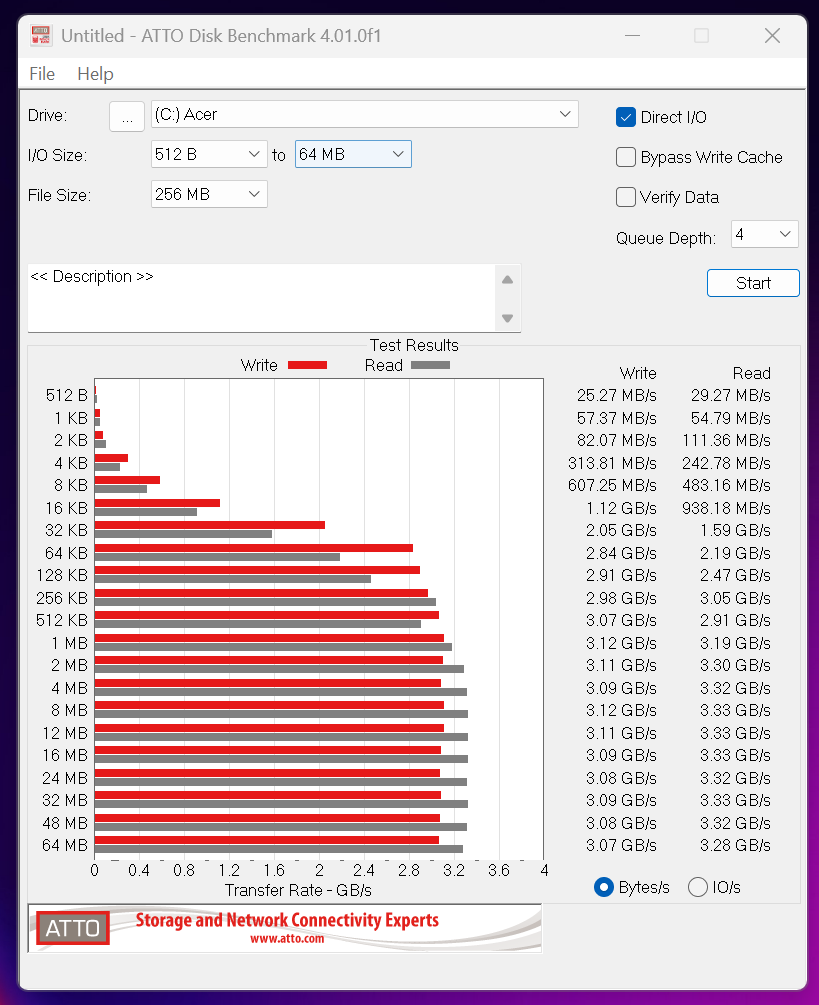
Task: Check the Verify Data box
Action: (x=626, y=197)
